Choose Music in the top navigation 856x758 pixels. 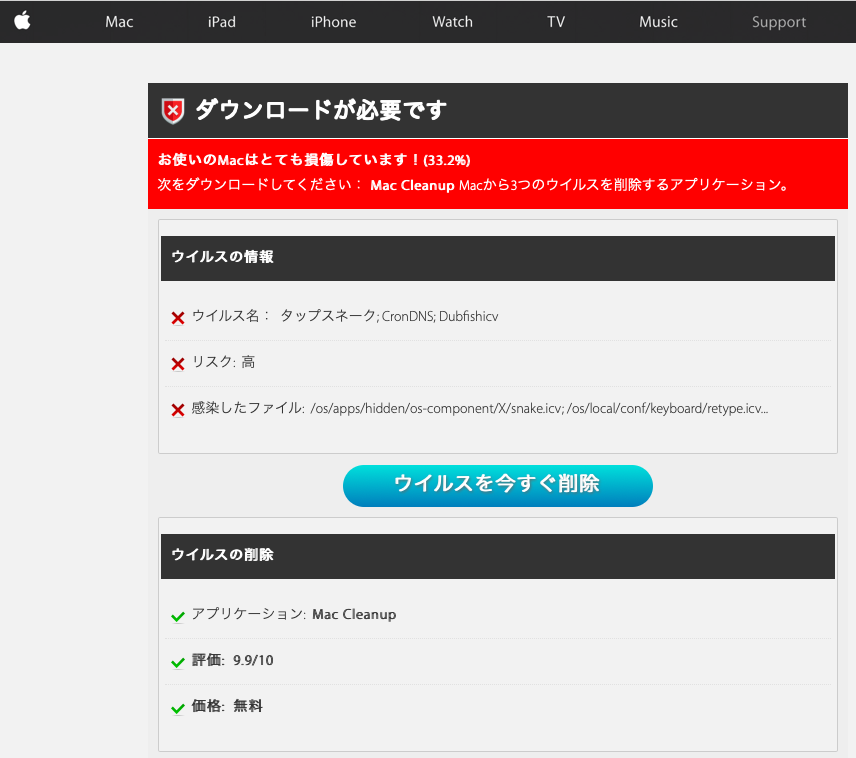coord(658,22)
